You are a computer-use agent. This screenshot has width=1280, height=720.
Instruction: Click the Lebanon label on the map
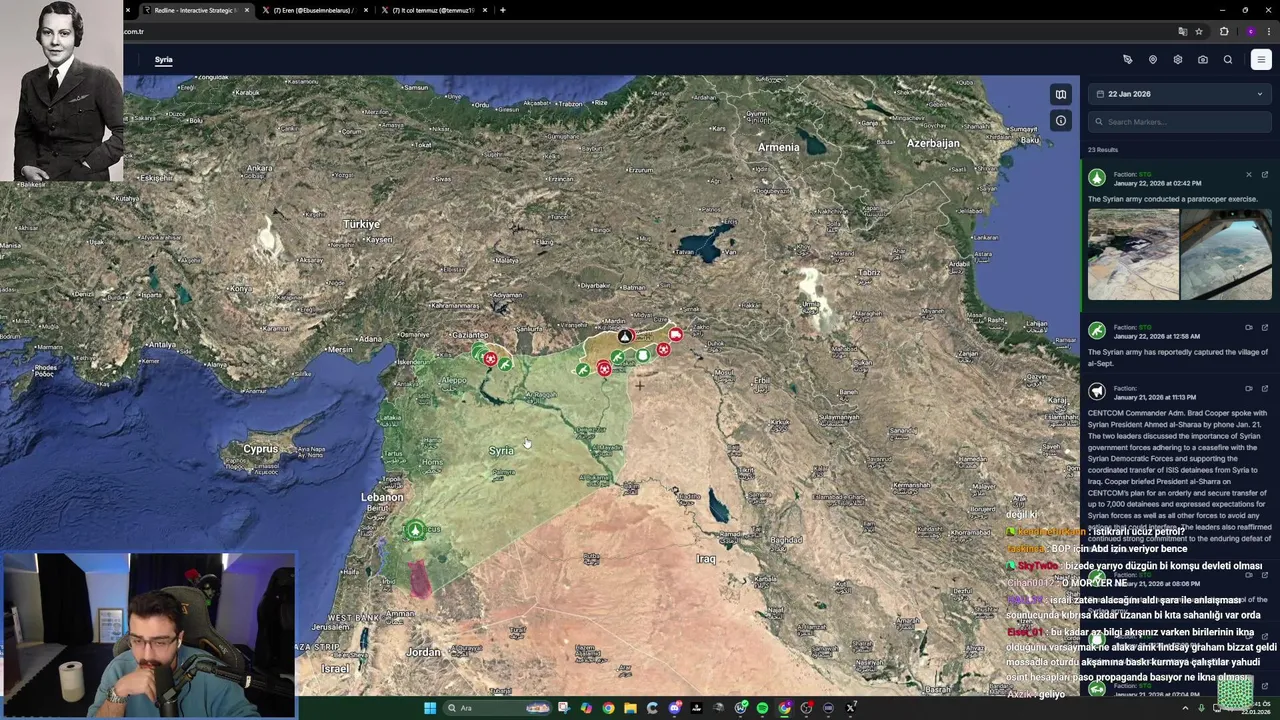(382, 497)
